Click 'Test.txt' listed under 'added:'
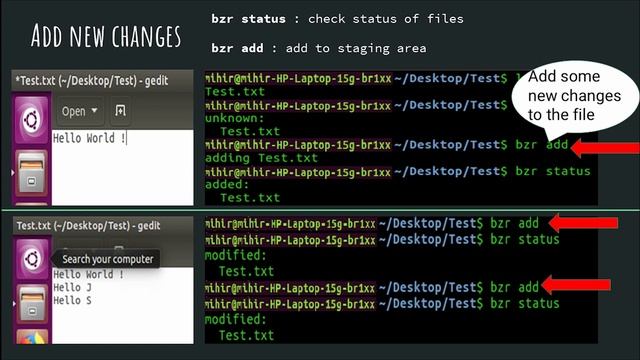Image resolution: width=640 pixels, height=360 pixels. tap(250, 198)
